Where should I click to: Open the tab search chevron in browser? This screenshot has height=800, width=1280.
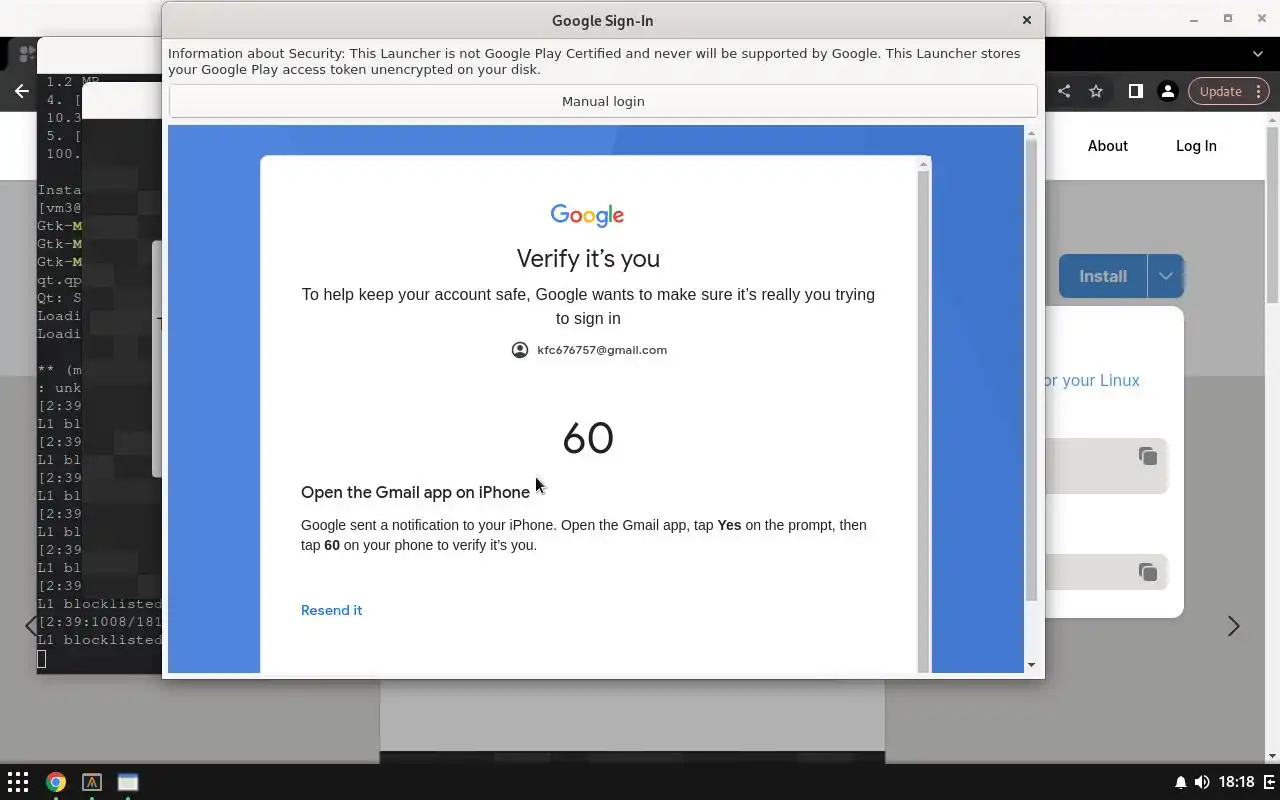(x=1258, y=54)
